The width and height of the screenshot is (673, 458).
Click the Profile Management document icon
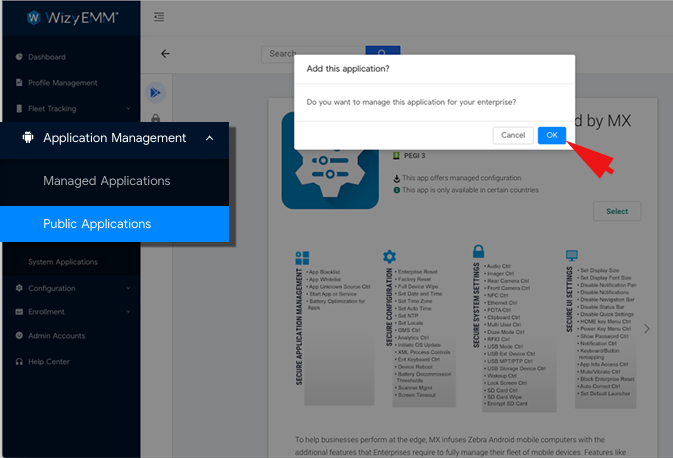pyautogui.click(x=19, y=82)
